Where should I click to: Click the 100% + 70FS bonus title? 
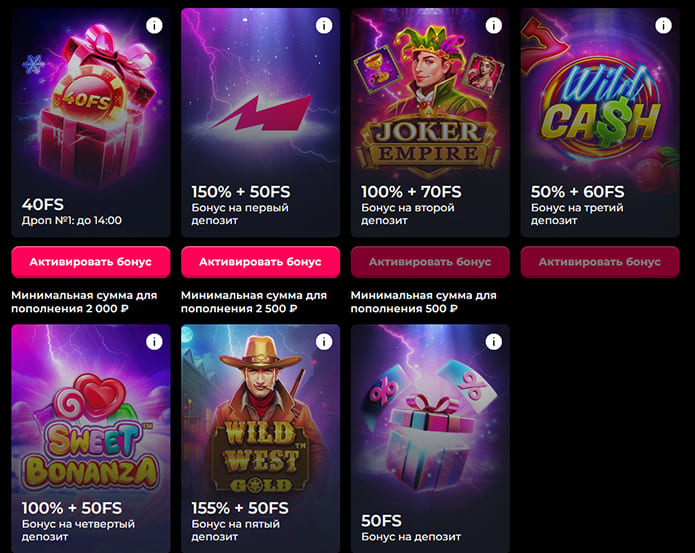click(x=411, y=192)
